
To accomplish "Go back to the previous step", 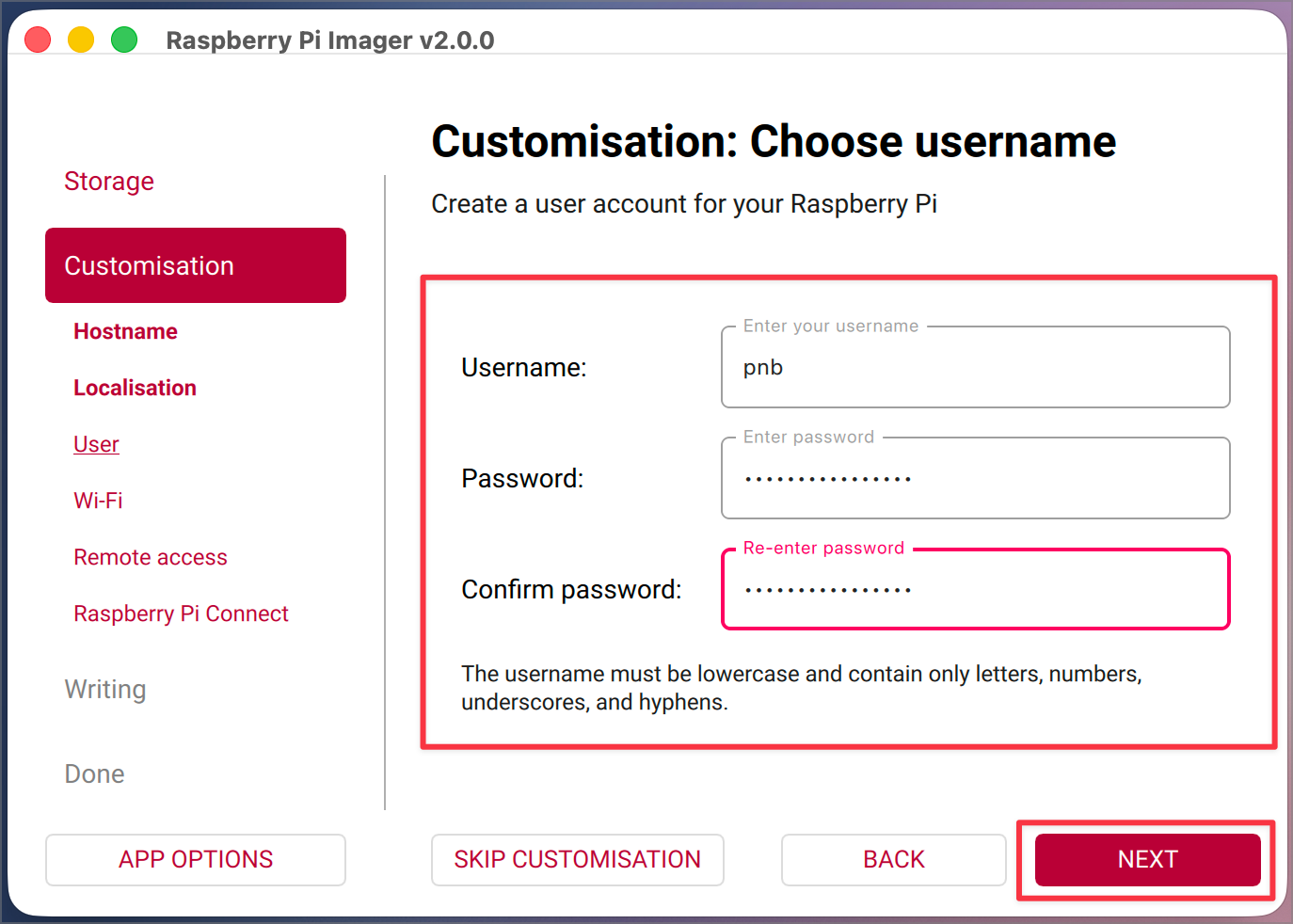I will 893,859.
